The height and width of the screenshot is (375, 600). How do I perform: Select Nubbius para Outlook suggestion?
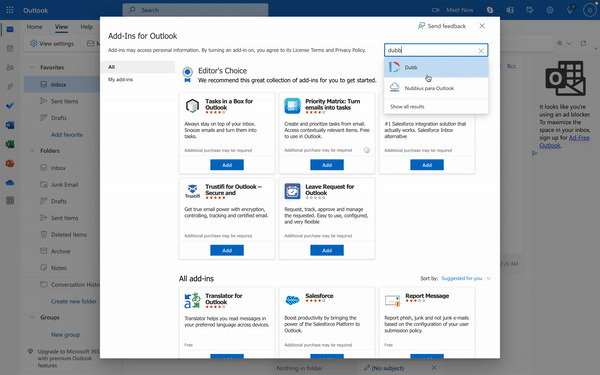tap(436, 88)
